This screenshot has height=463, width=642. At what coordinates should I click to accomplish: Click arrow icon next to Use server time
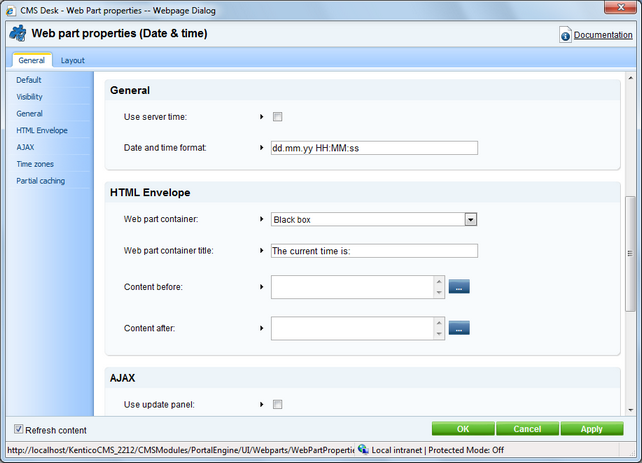[261, 117]
